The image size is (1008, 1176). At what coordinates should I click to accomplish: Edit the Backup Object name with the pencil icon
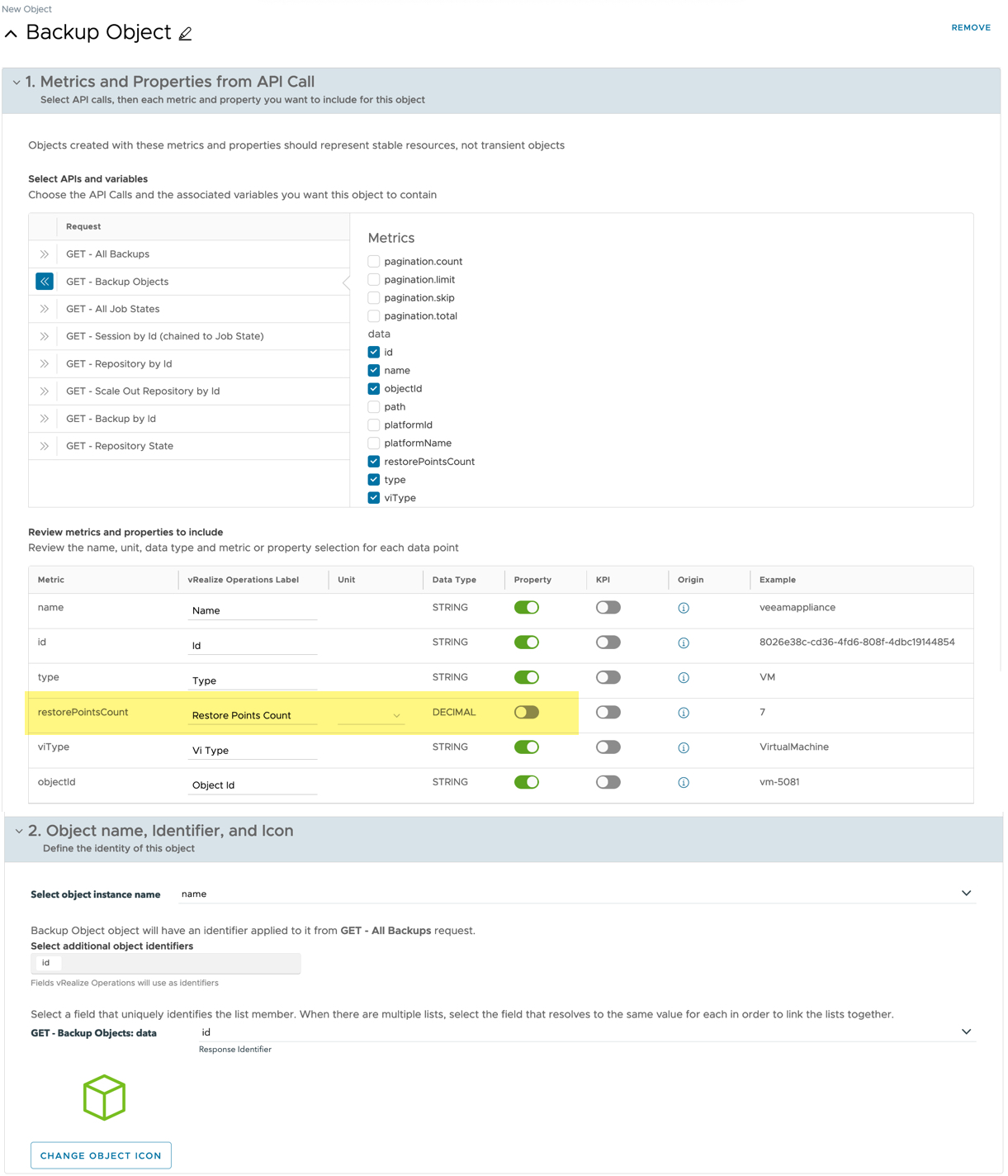point(185,34)
